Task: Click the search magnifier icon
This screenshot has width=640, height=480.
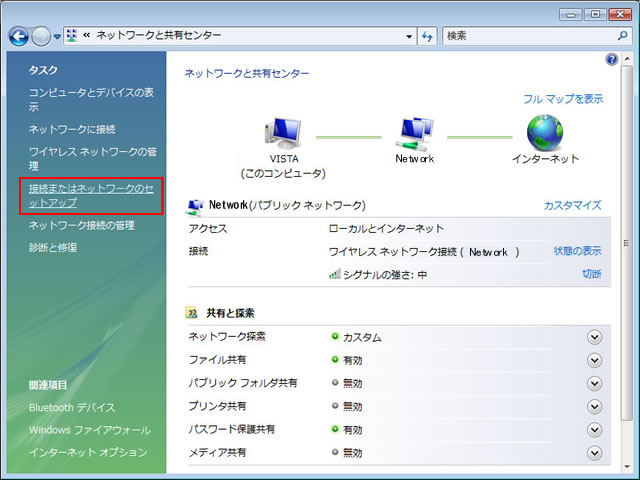Action: point(623,36)
